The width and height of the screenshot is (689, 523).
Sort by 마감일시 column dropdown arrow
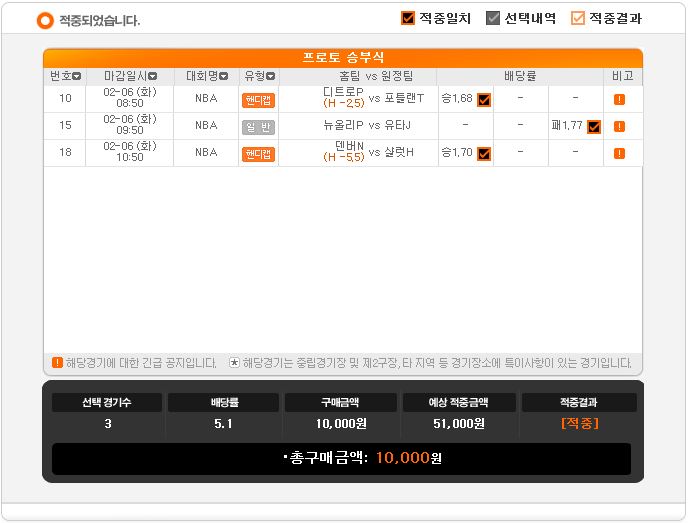pos(152,76)
